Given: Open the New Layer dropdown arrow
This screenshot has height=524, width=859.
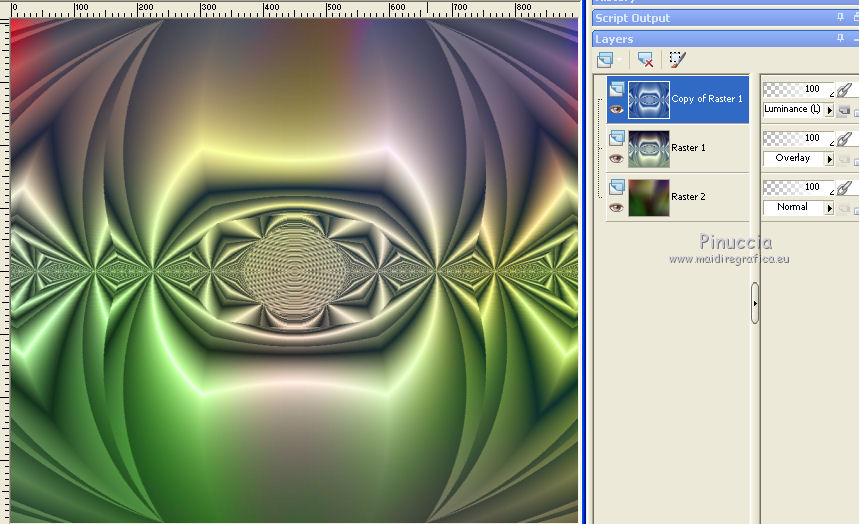Looking at the screenshot, I should click(619, 59).
